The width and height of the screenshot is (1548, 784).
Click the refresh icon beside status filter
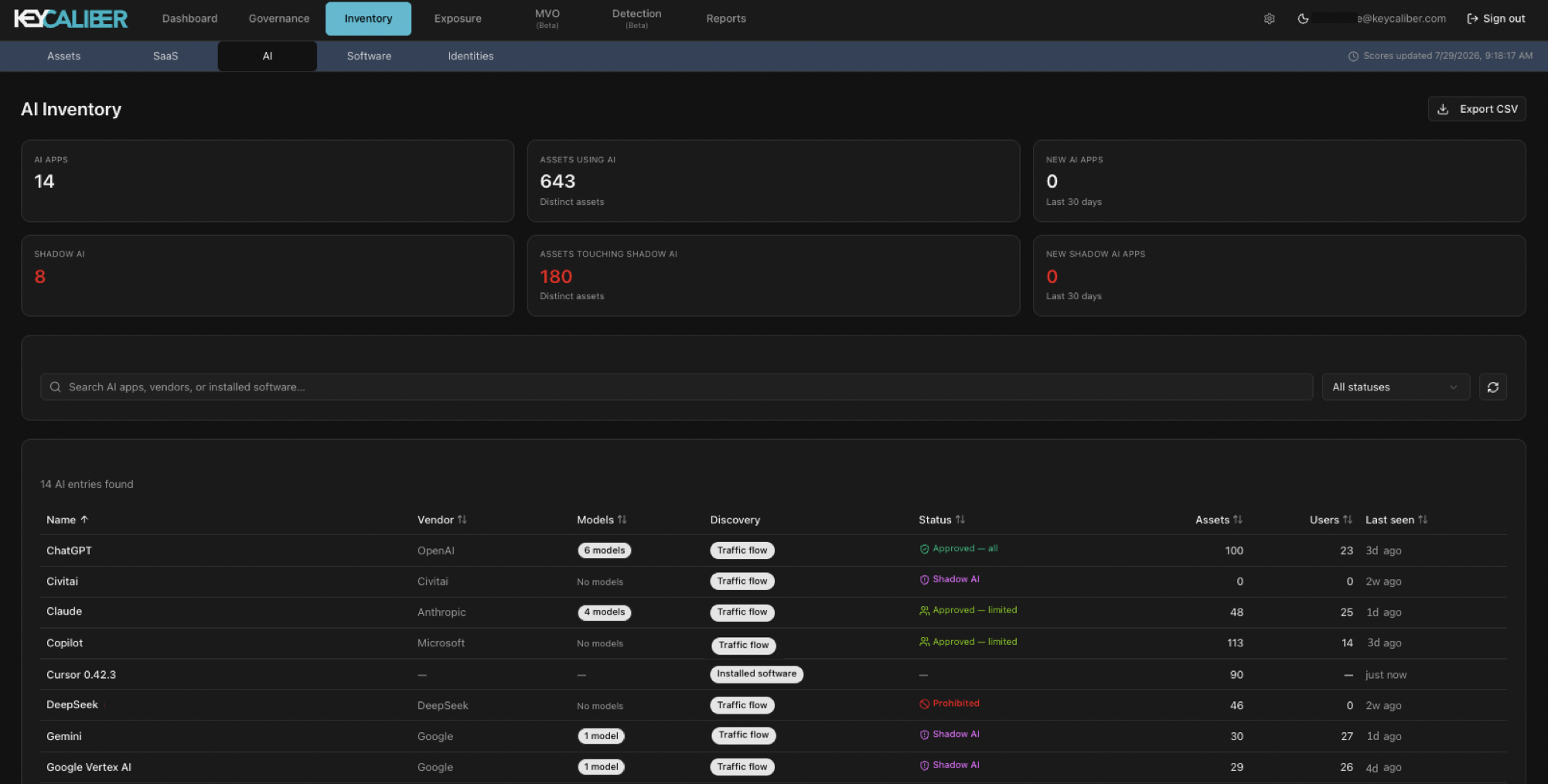tap(1492, 387)
